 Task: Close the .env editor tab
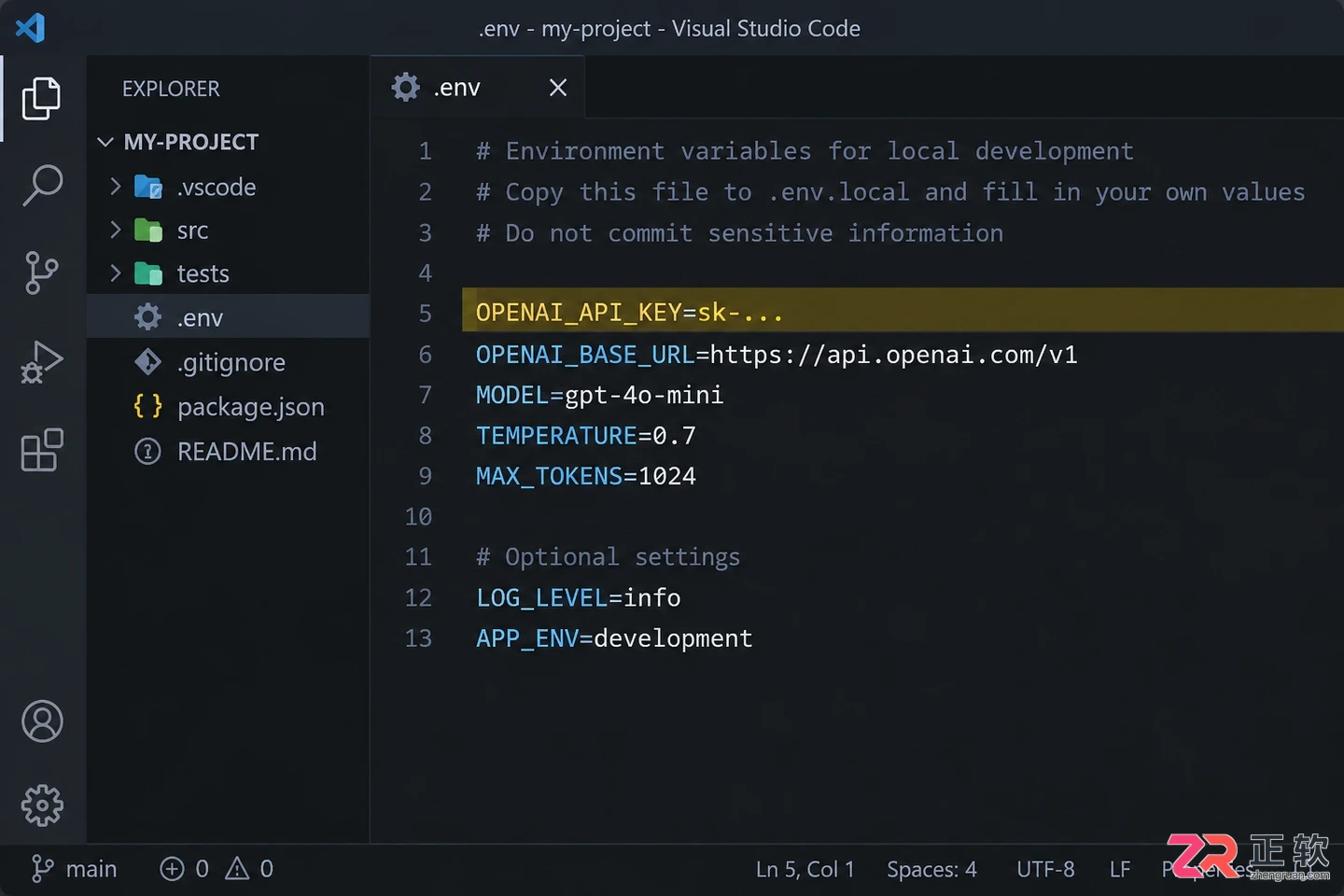click(x=558, y=88)
